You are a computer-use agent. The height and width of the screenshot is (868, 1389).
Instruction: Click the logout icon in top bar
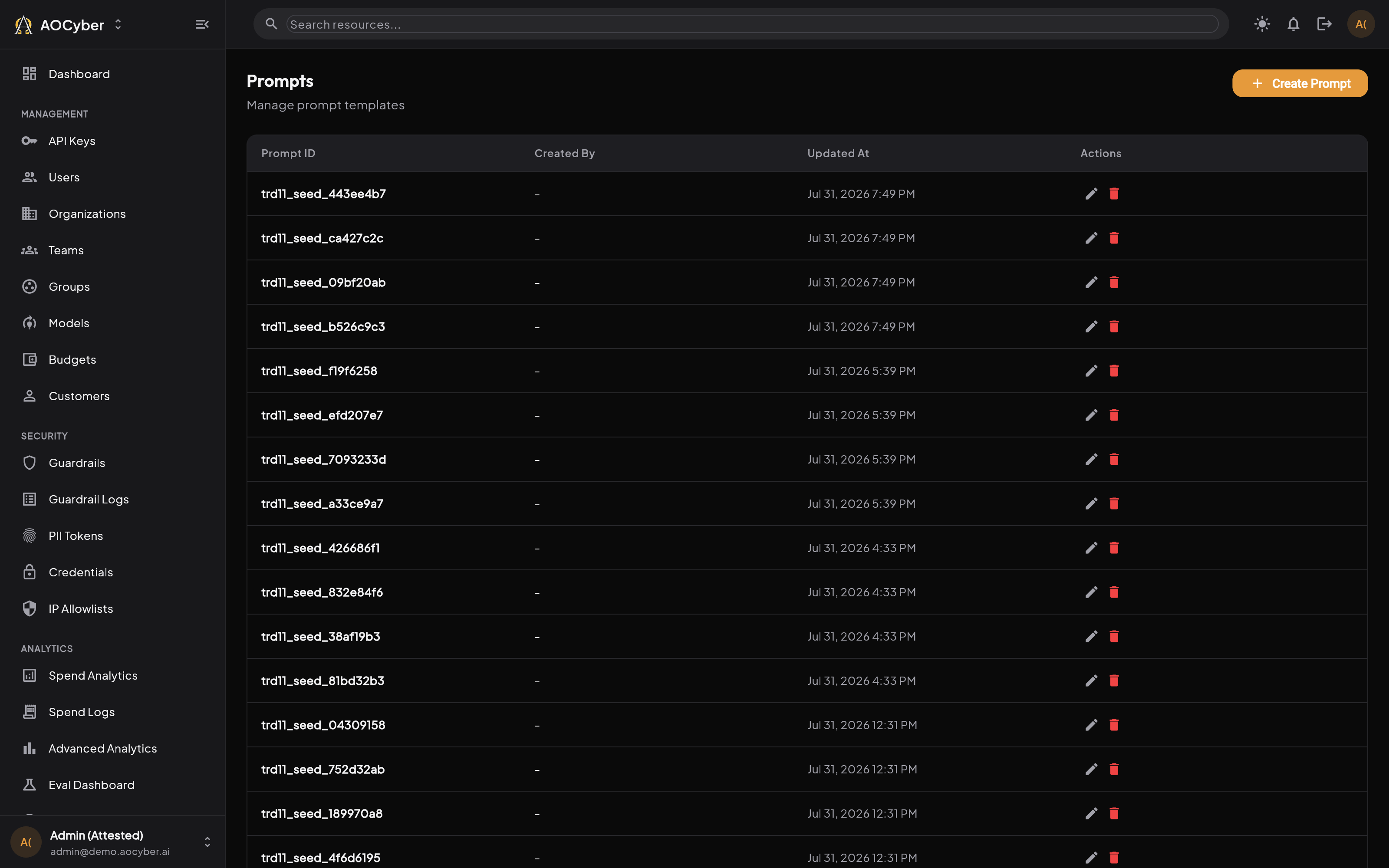pyautogui.click(x=1323, y=24)
